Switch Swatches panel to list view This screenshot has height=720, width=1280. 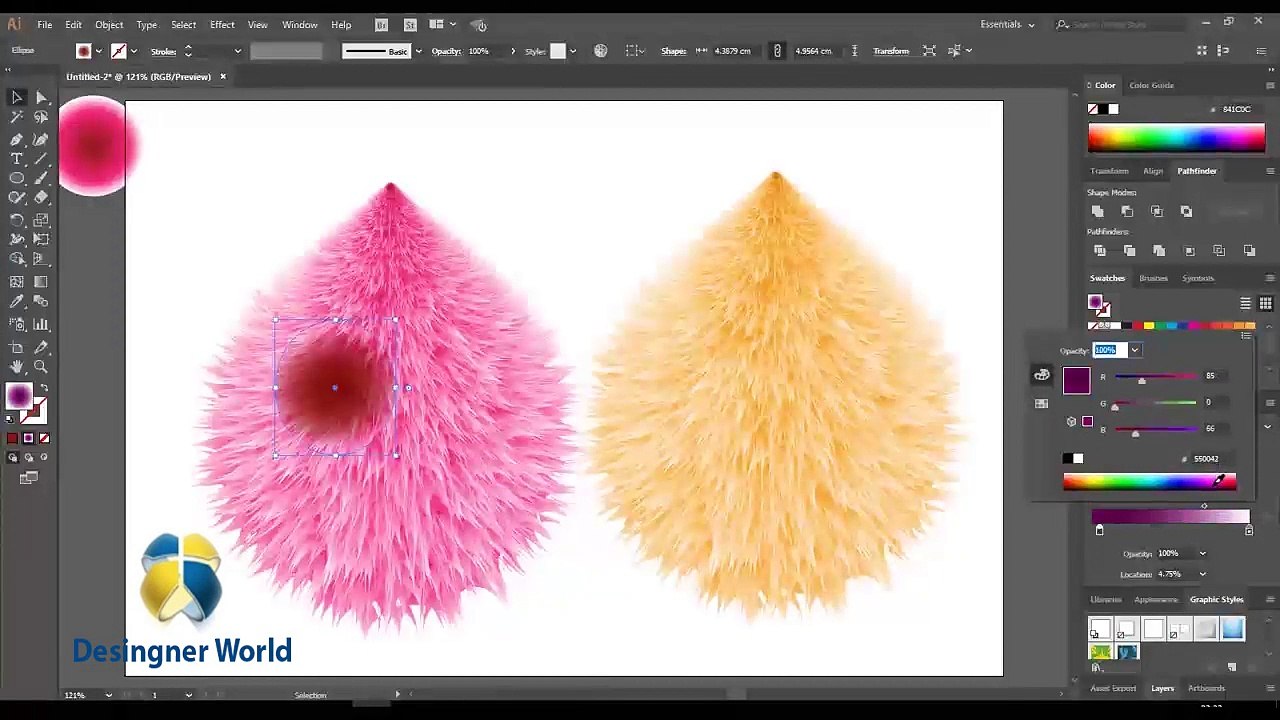(1245, 303)
